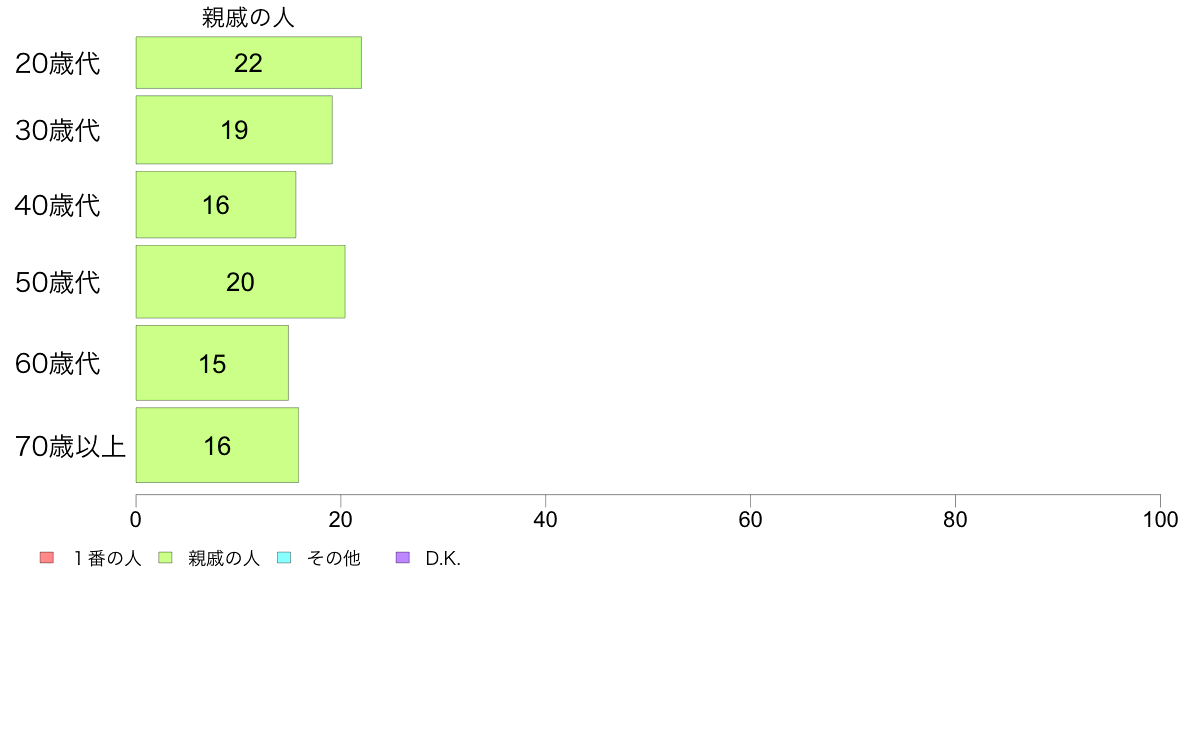Click the 70歳以上 axis label
This screenshot has height=736, width=1188.
click(x=70, y=446)
